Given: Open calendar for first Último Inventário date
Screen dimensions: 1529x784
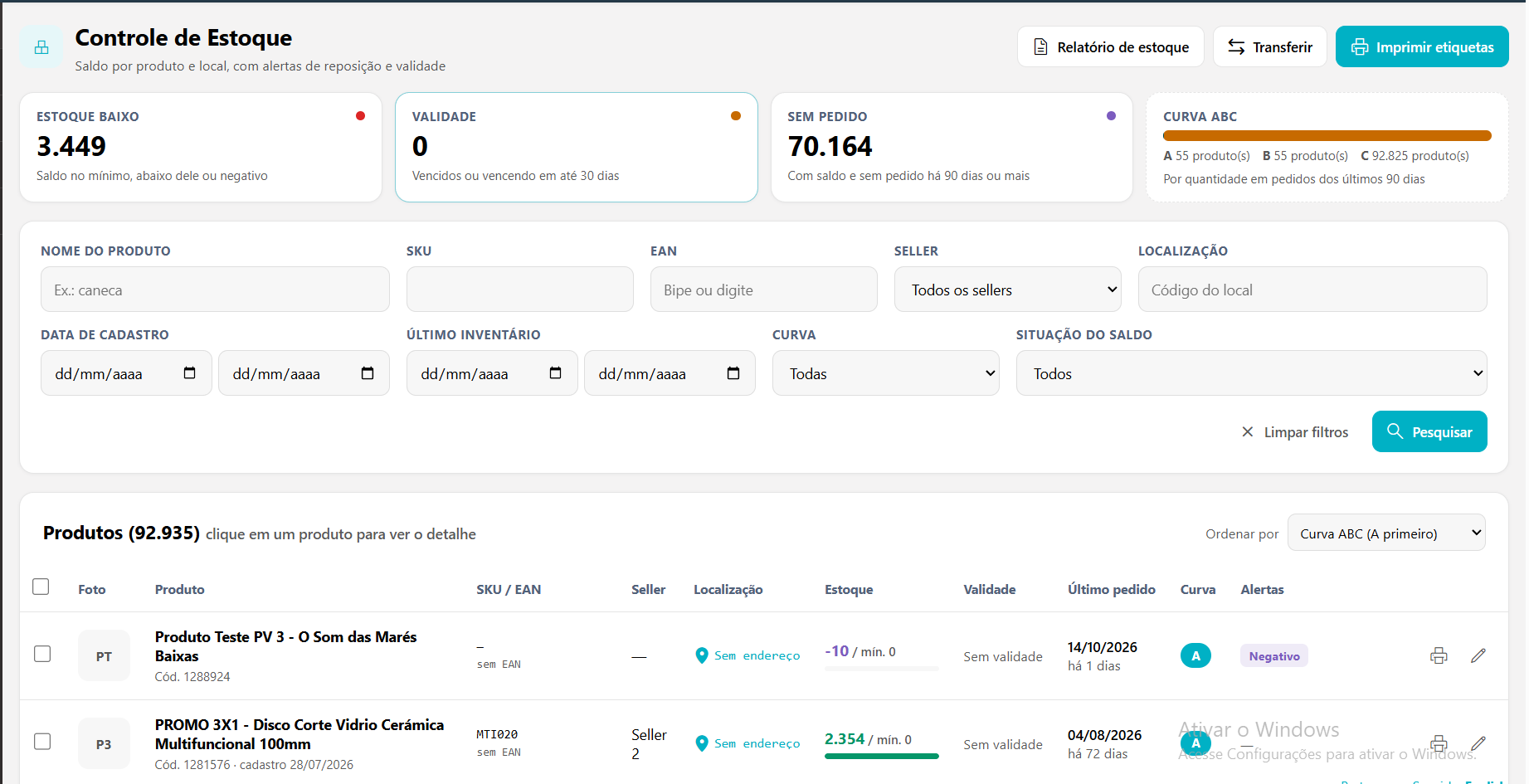Looking at the screenshot, I should [555, 373].
